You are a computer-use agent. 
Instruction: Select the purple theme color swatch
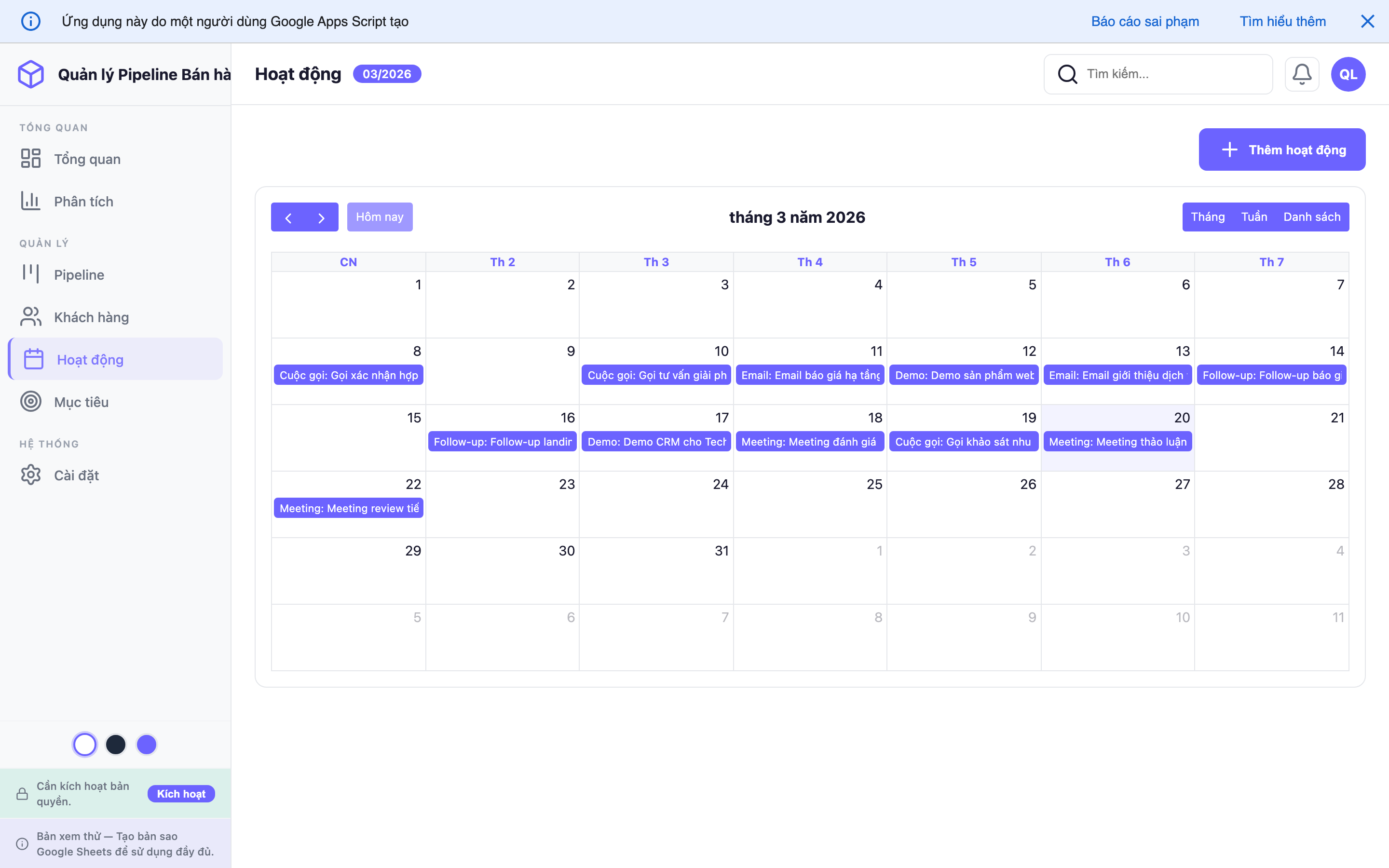146,745
